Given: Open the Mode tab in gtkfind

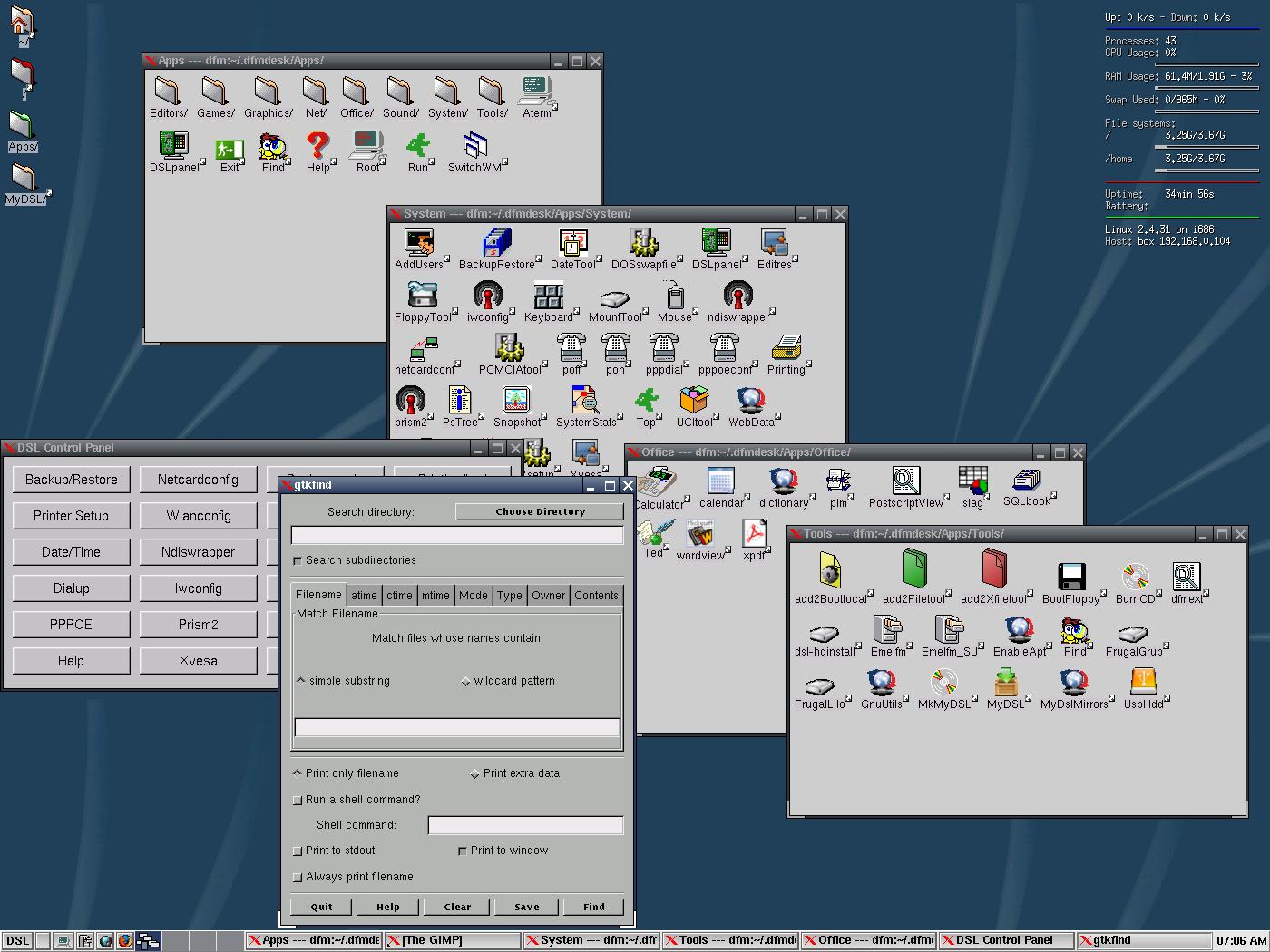Looking at the screenshot, I should click(x=474, y=596).
